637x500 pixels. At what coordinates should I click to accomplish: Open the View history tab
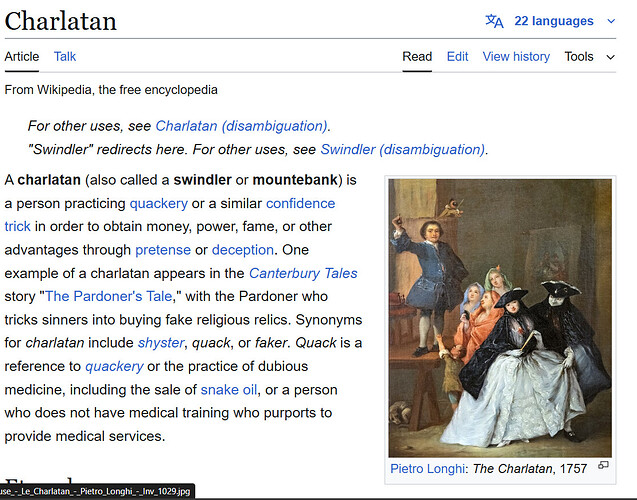[x=516, y=56]
